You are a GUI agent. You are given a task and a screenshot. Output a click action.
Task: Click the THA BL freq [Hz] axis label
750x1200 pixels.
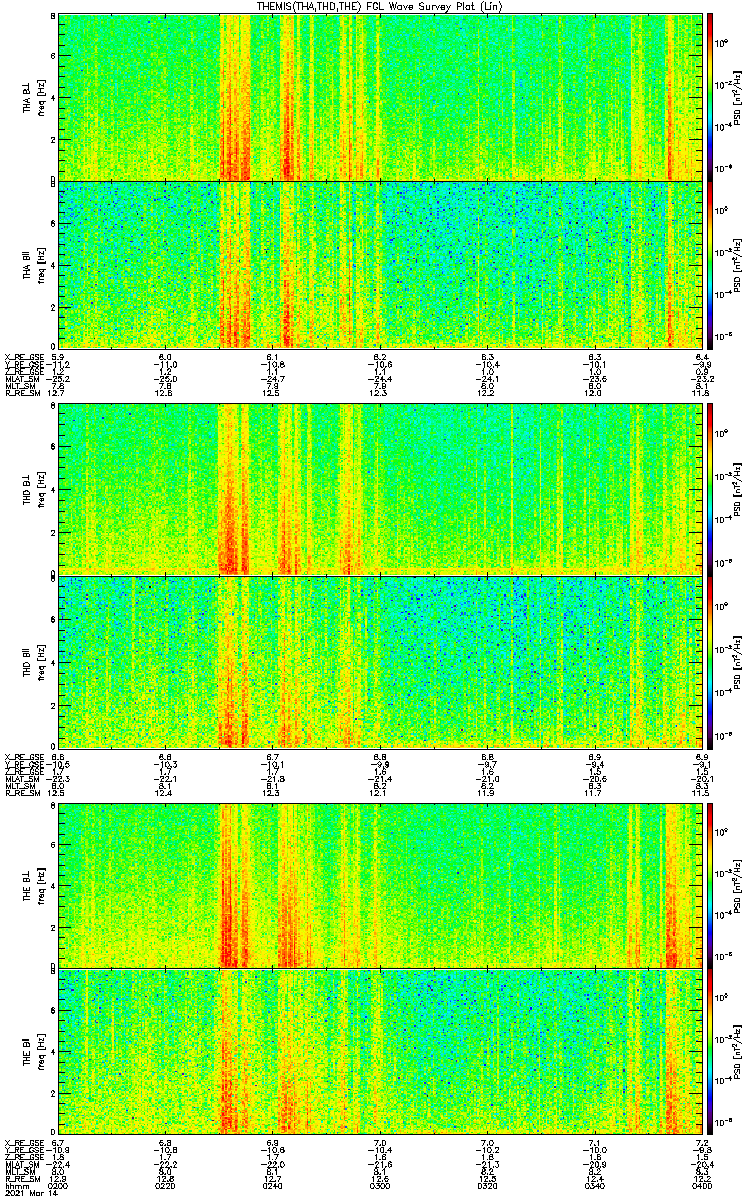pyautogui.click(x=32, y=96)
